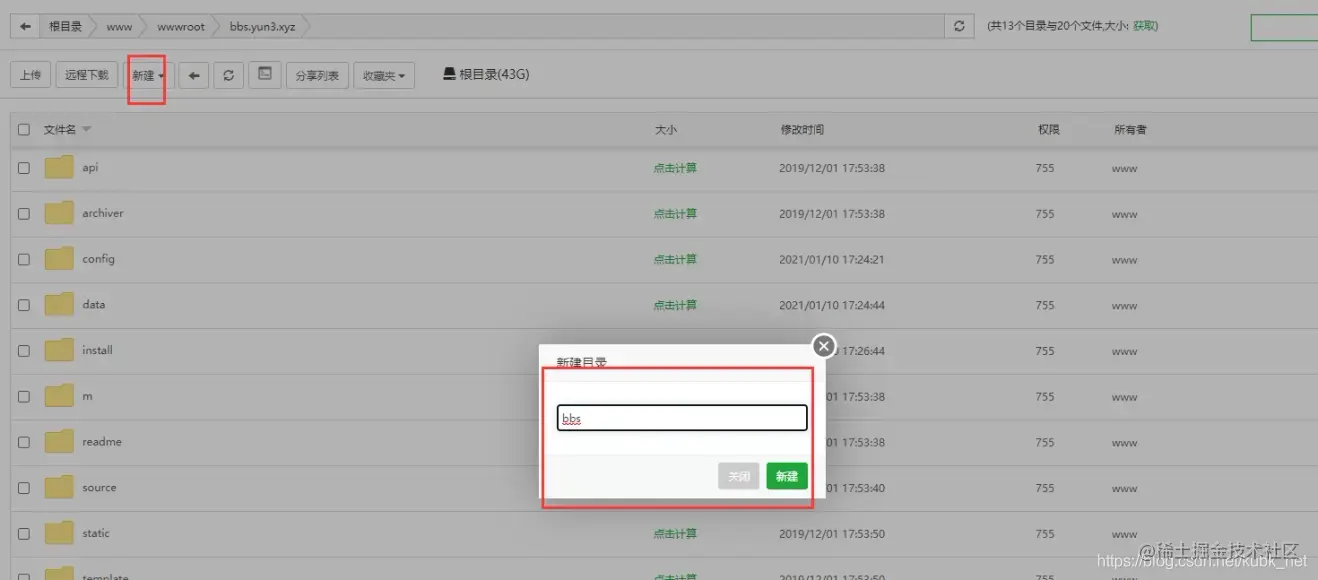Toggle the select-all checkbox in the header
Viewport: 1318px width, 580px height.
pos(24,130)
